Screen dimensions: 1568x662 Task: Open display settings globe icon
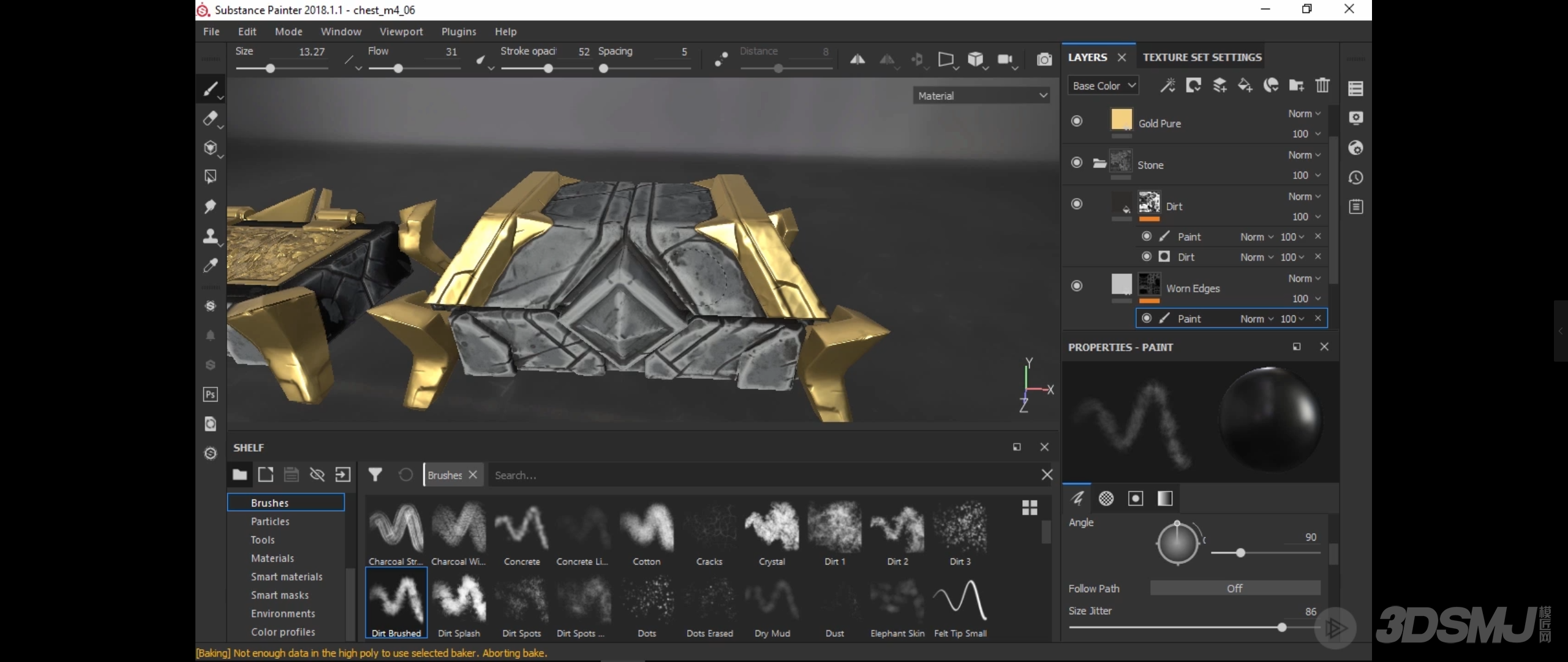click(x=1356, y=148)
